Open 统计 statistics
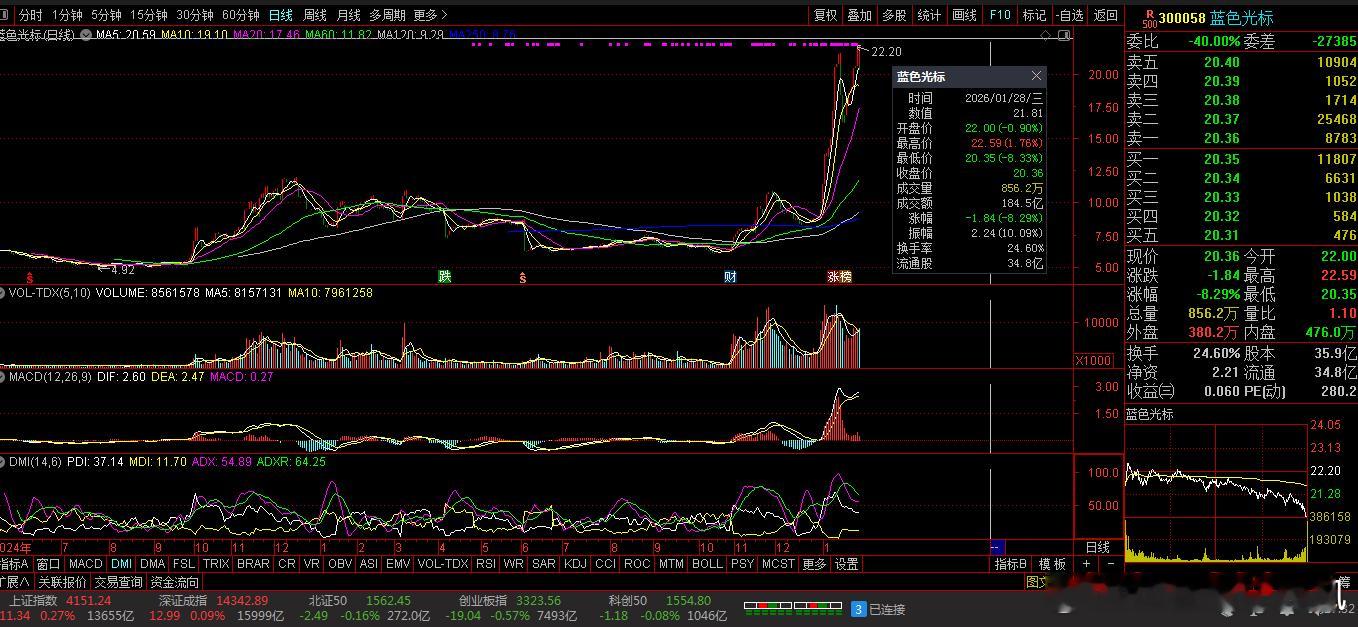Viewport: 1358px width, 627px height. [x=929, y=15]
